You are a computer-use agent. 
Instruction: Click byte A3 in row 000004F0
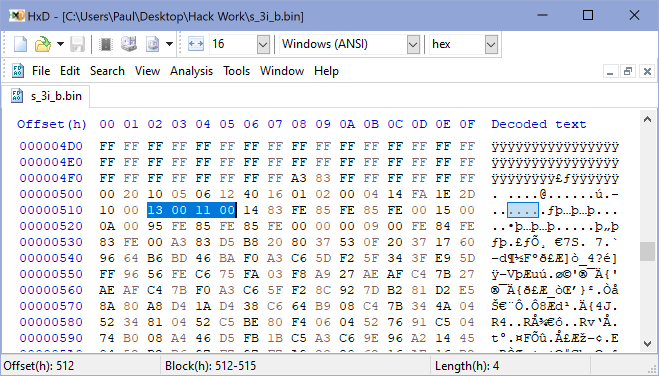pyautogui.click(x=299, y=178)
